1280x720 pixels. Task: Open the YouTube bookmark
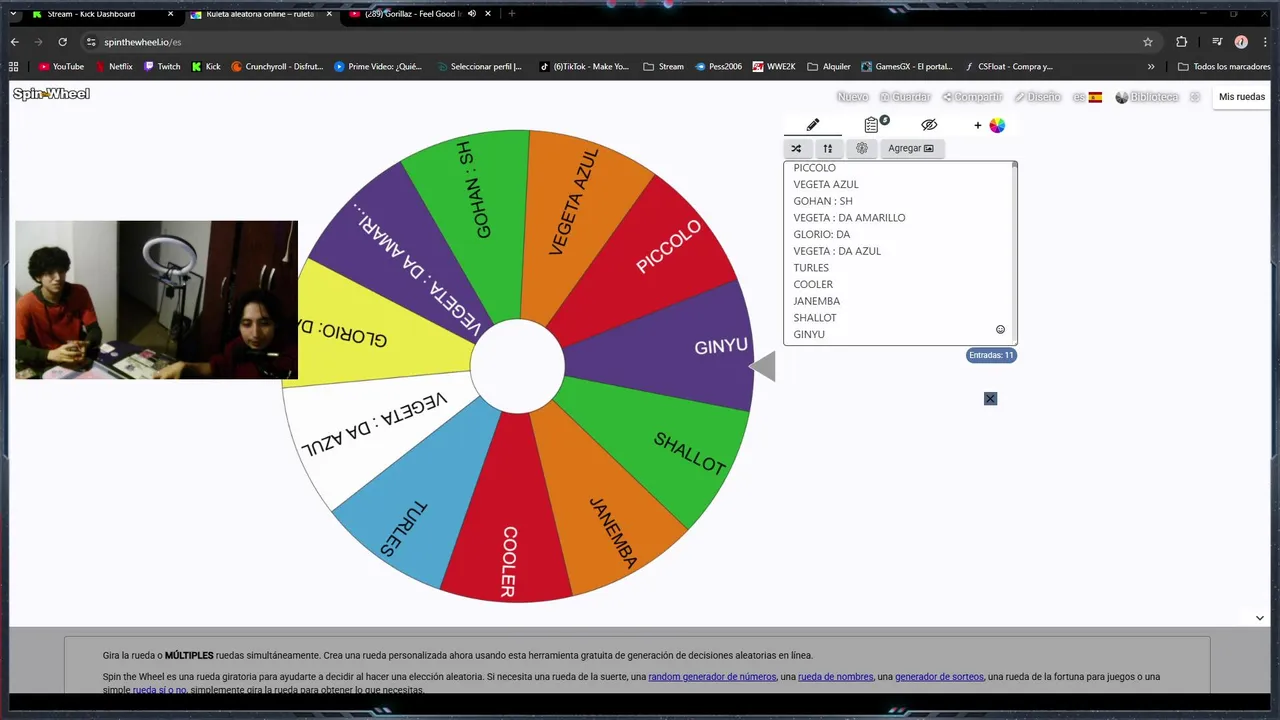coord(61,67)
